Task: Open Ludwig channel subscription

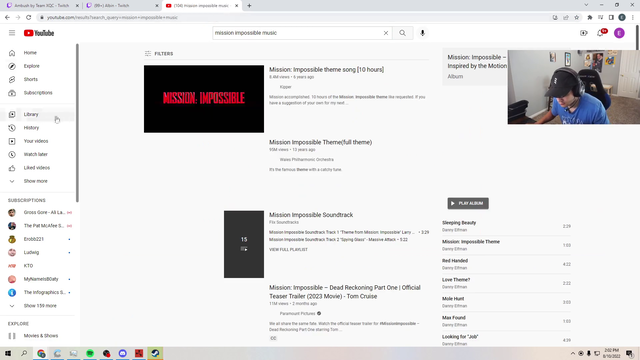Action: 38,252
